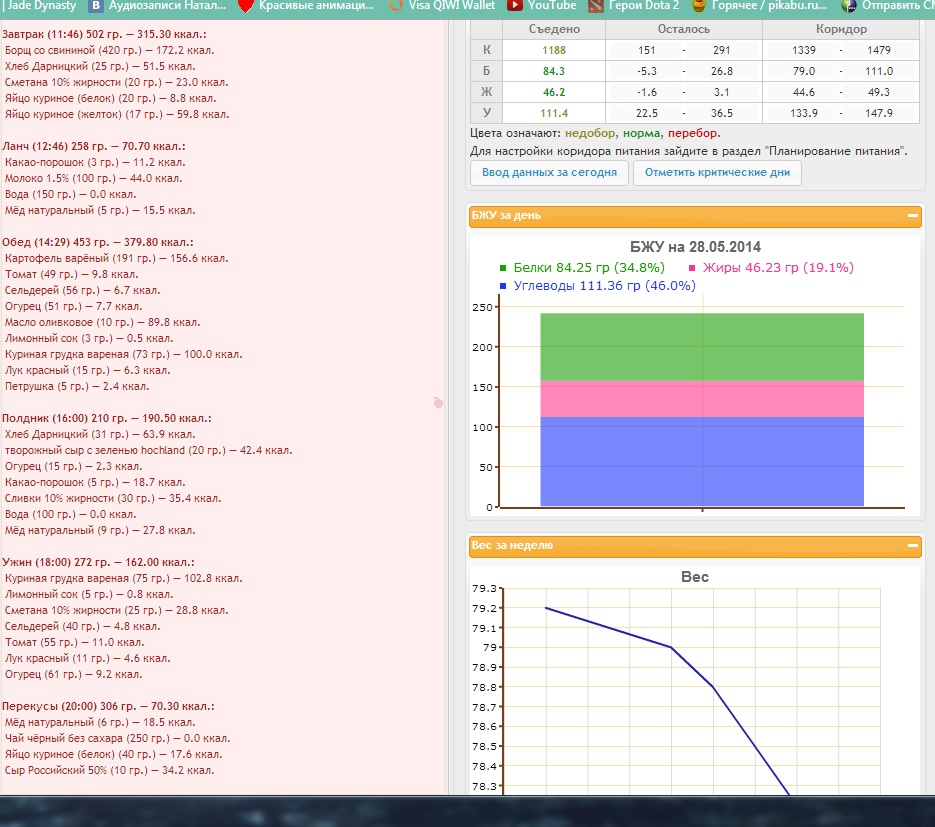The height and width of the screenshot is (827, 935).
Task: Toggle the pink Жиры legend swatch
Action: pos(693,268)
